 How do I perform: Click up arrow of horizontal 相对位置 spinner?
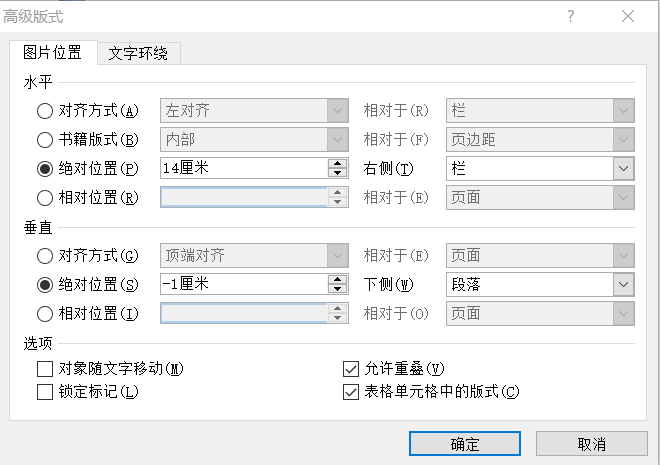pos(338,192)
